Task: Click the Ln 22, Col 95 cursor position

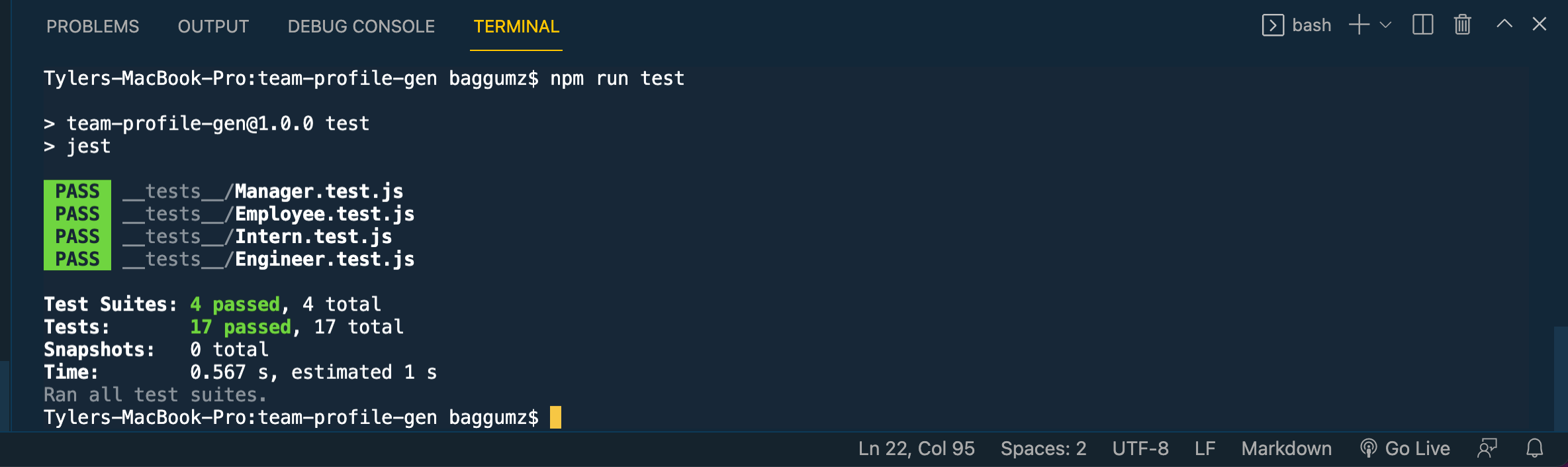Action: pyautogui.click(x=917, y=448)
